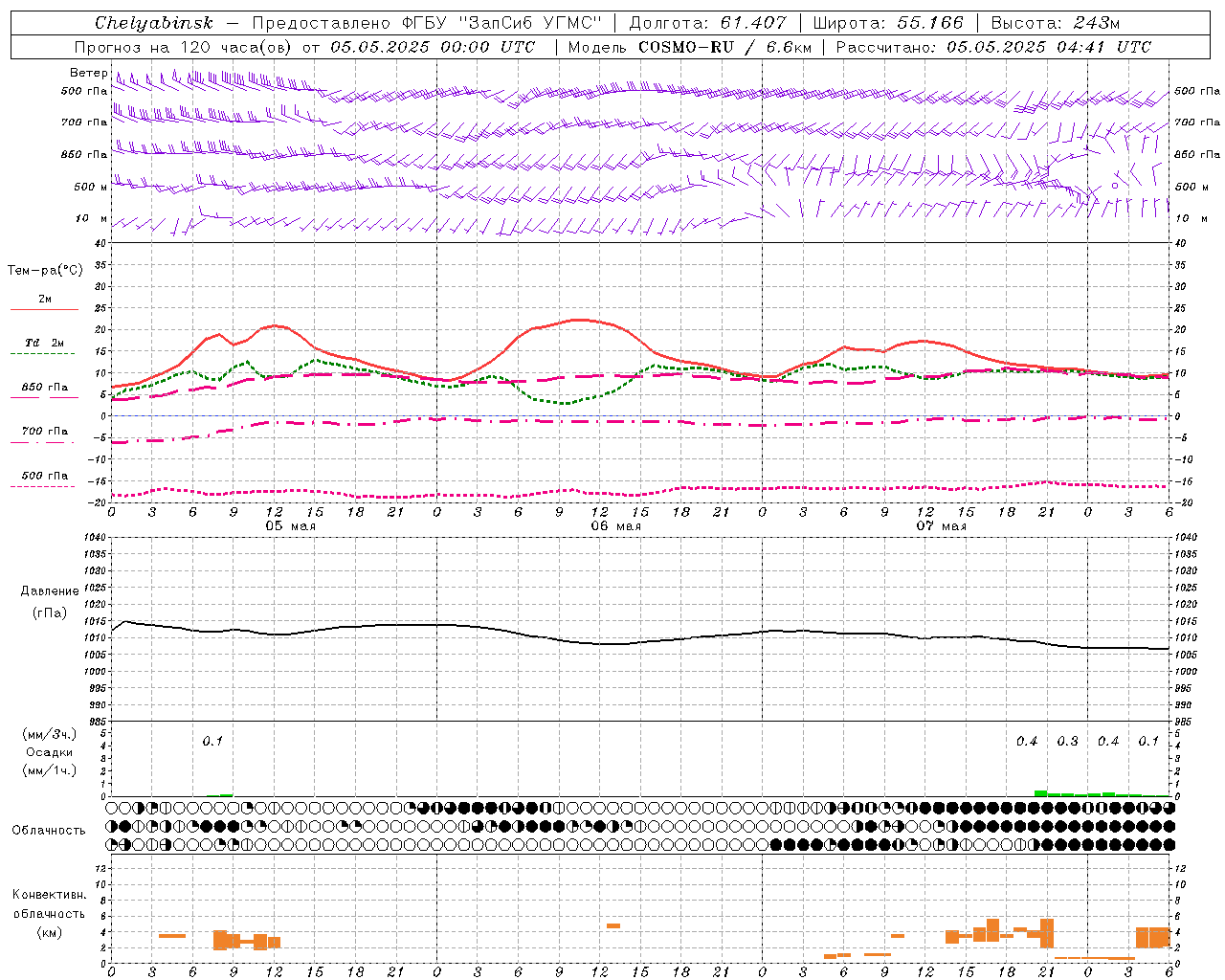Click the Давление pressure panel label

[49, 590]
